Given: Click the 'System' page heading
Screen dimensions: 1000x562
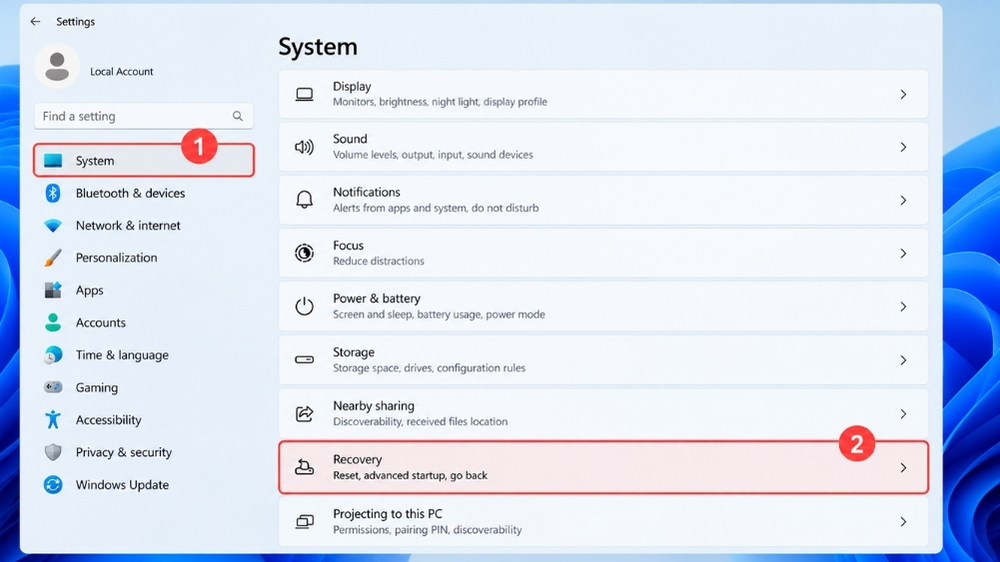Looking at the screenshot, I should point(318,47).
